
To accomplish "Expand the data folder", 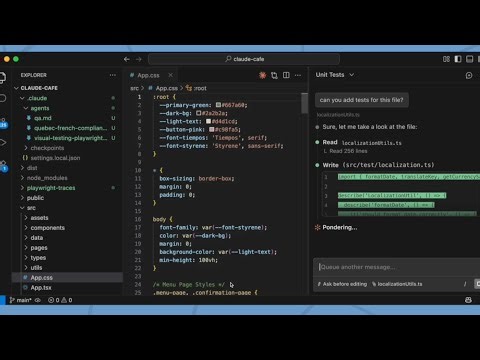I will (26, 238).
